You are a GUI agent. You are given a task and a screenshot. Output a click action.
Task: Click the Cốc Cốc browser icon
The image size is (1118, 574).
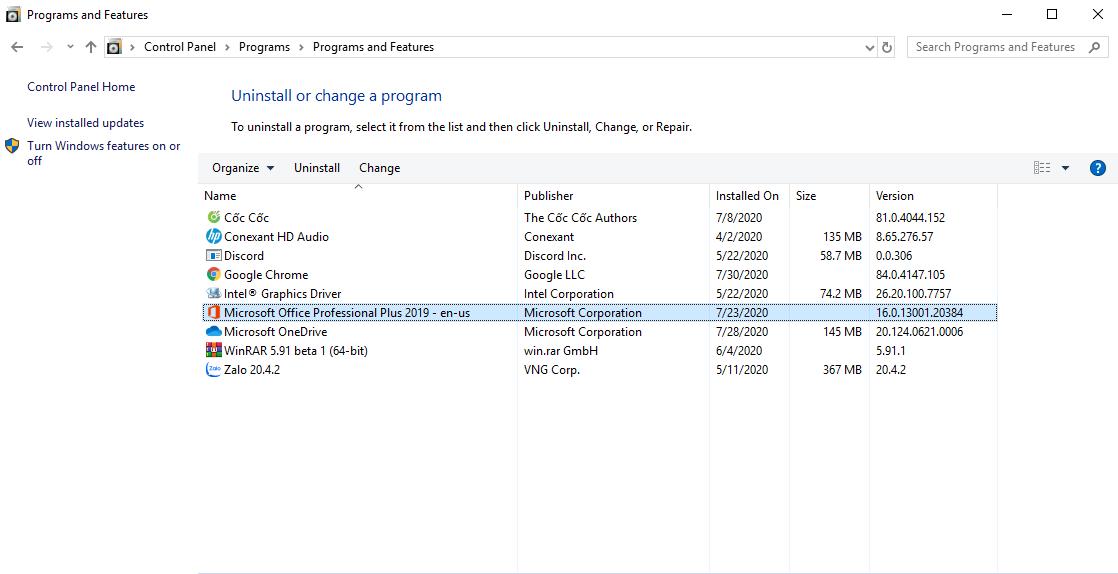pos(213,217)
